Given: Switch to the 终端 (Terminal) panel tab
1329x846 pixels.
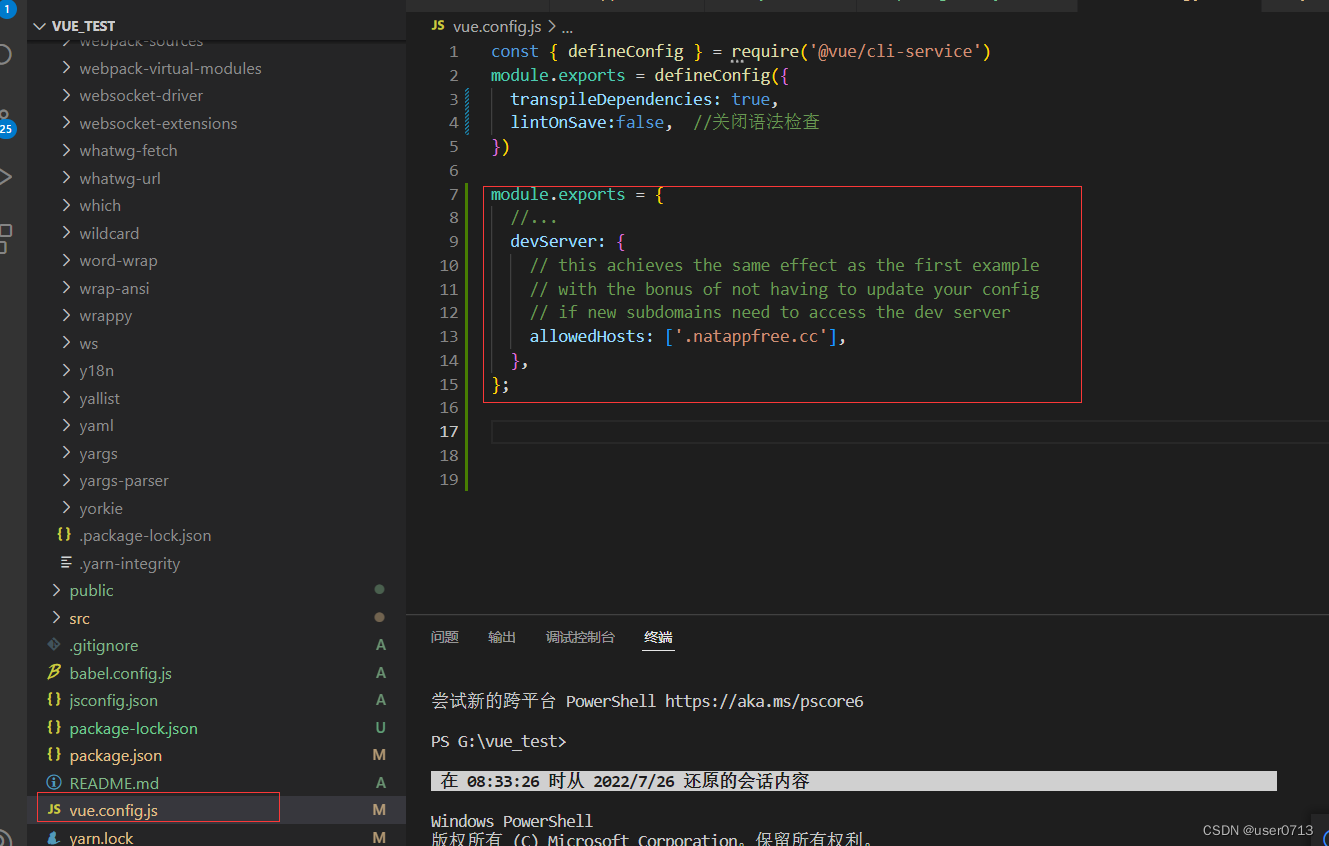Looking at the screenshot, I should (658, 637).
